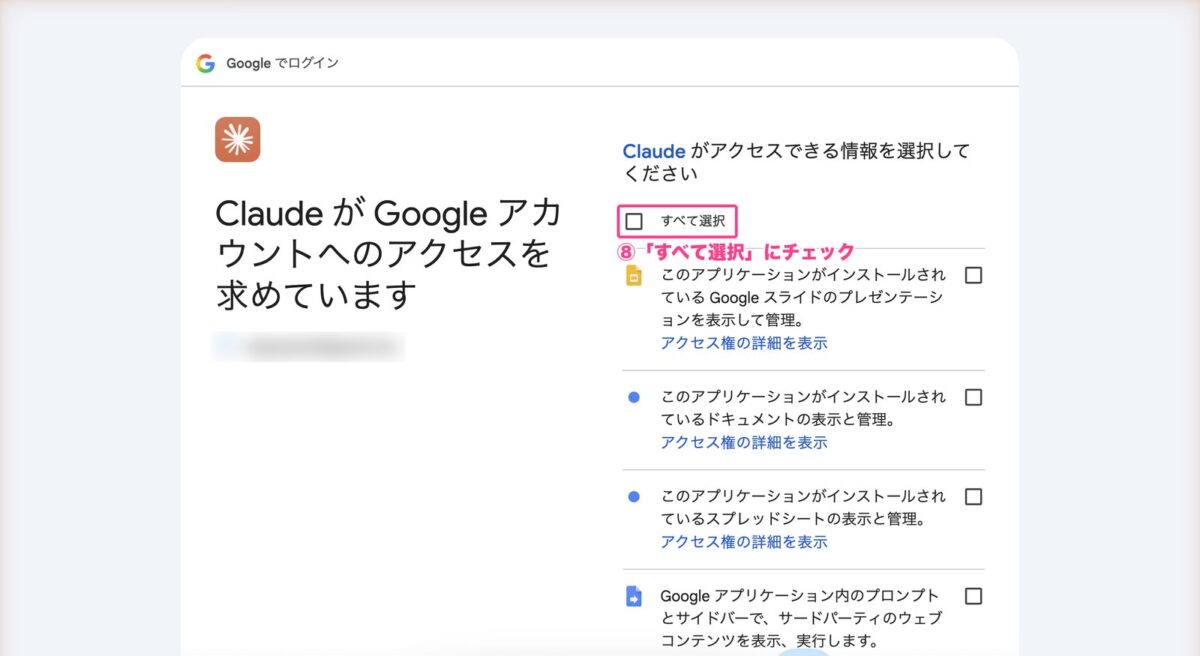Open アクセス権の詳細を表示 under ドキュメント permission

click(744, 442)
